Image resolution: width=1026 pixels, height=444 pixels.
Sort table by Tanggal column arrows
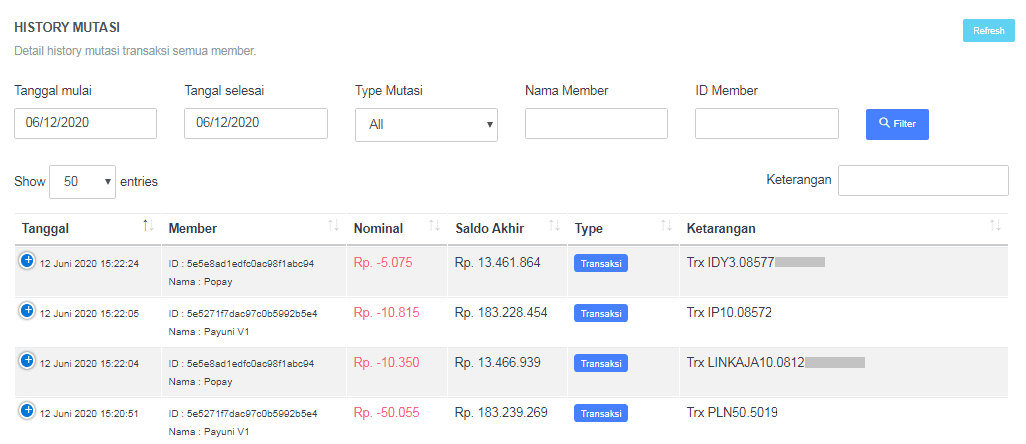click(x=148, y=227)
